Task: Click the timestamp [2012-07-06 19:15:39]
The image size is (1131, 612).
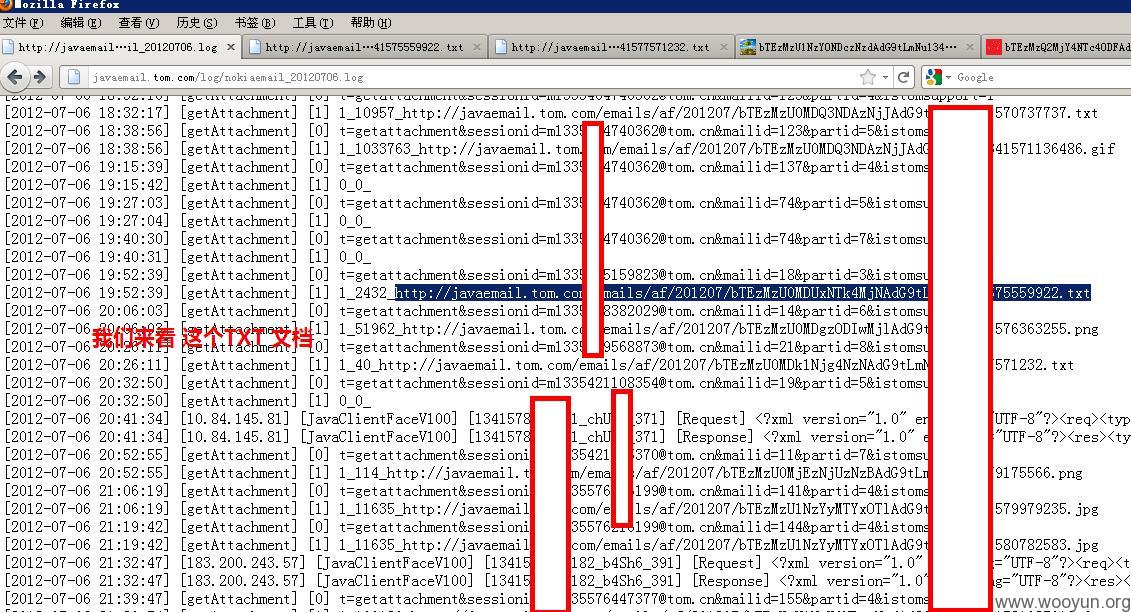Action: pyautogui.click(x=87, y=167)
